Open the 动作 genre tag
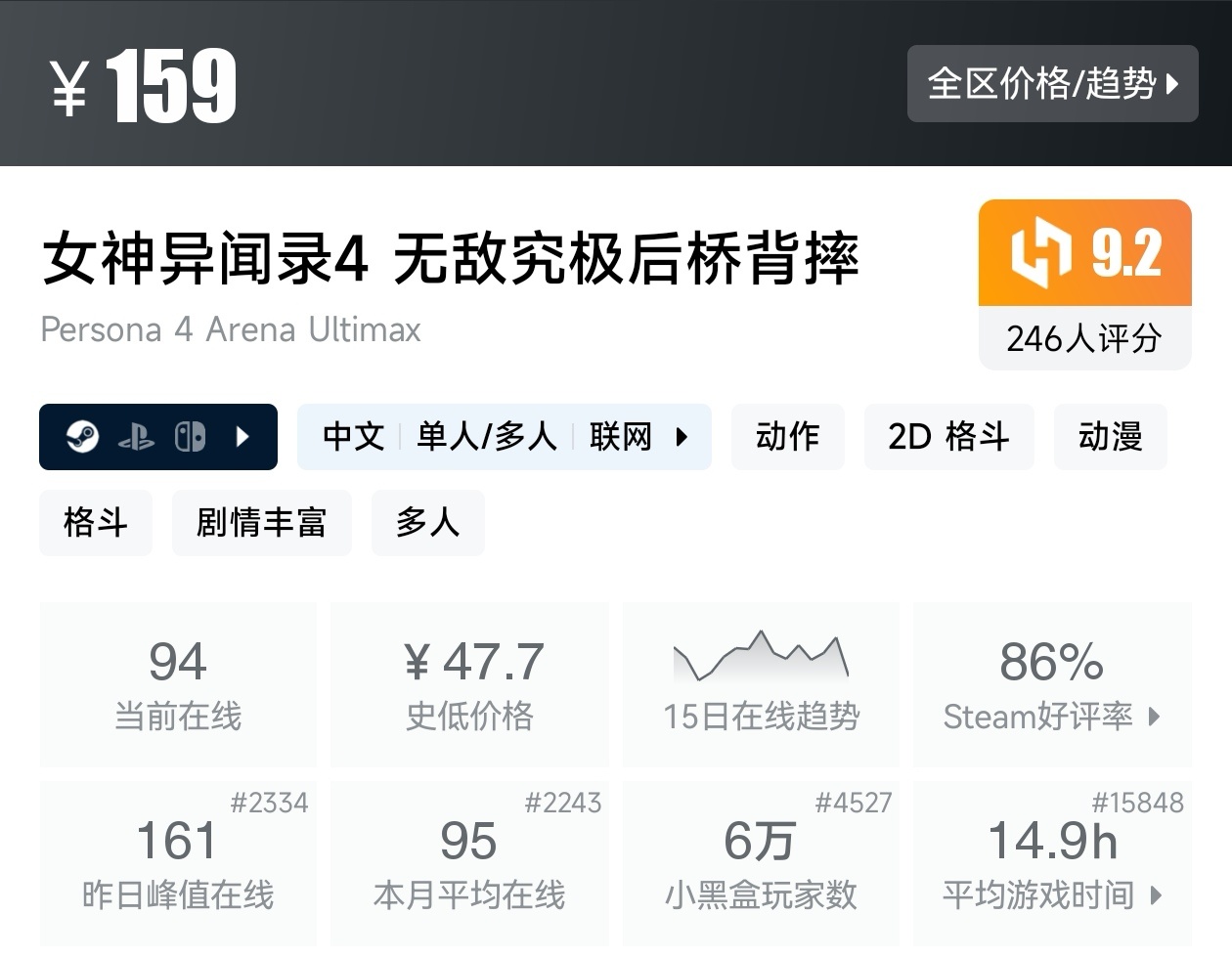1232x958 pixels. click(788, 436)
